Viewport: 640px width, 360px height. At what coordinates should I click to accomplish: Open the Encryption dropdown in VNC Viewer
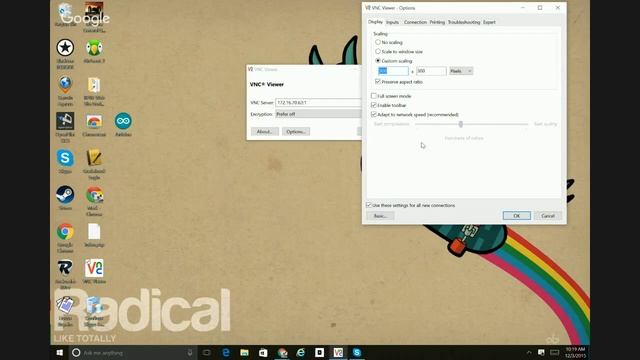coord(318,114)
